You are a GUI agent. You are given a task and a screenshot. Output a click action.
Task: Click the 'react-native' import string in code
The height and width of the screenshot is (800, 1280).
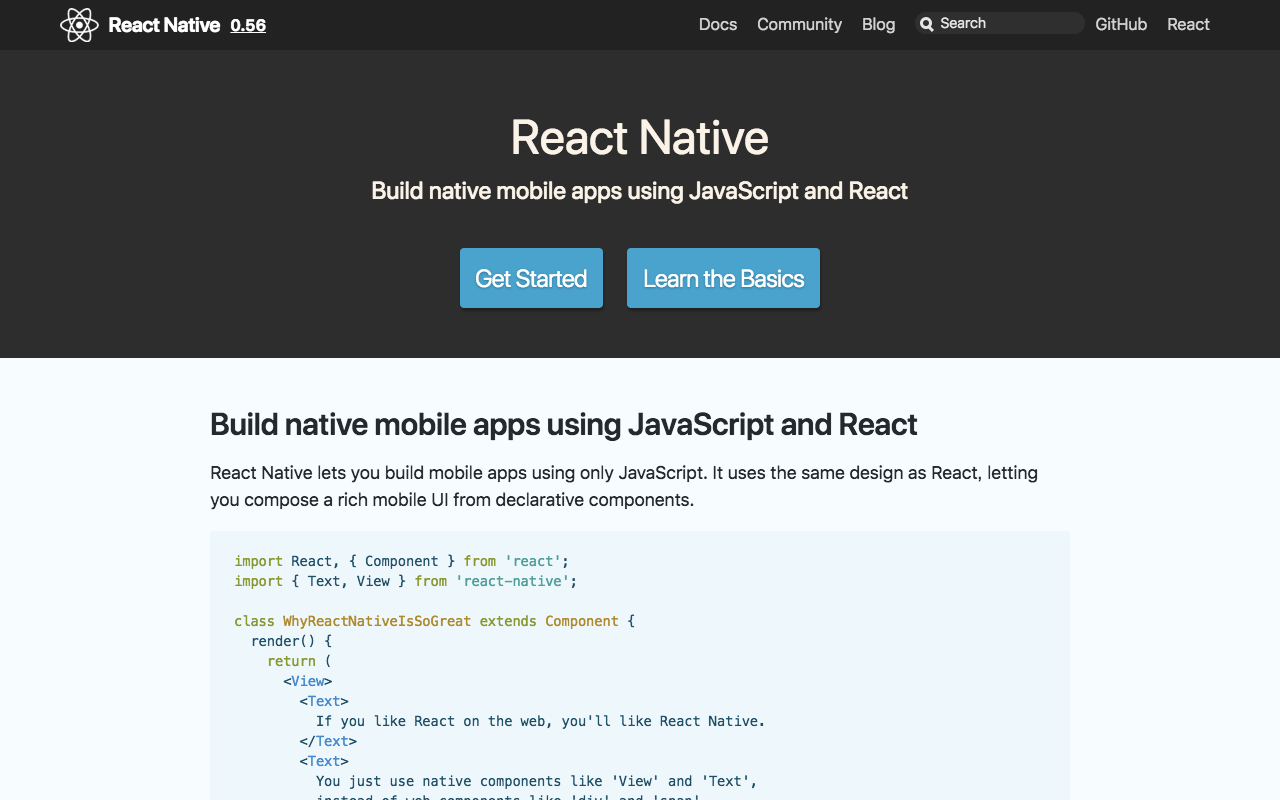(x=512, y=581)
